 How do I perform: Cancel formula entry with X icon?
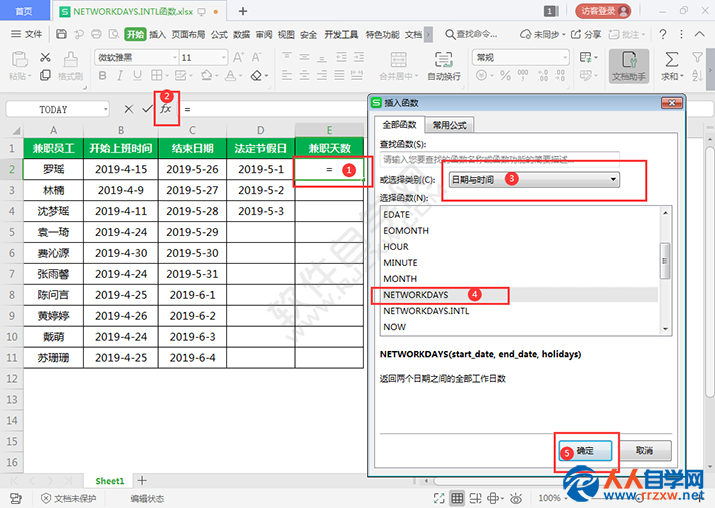point(129,109)
